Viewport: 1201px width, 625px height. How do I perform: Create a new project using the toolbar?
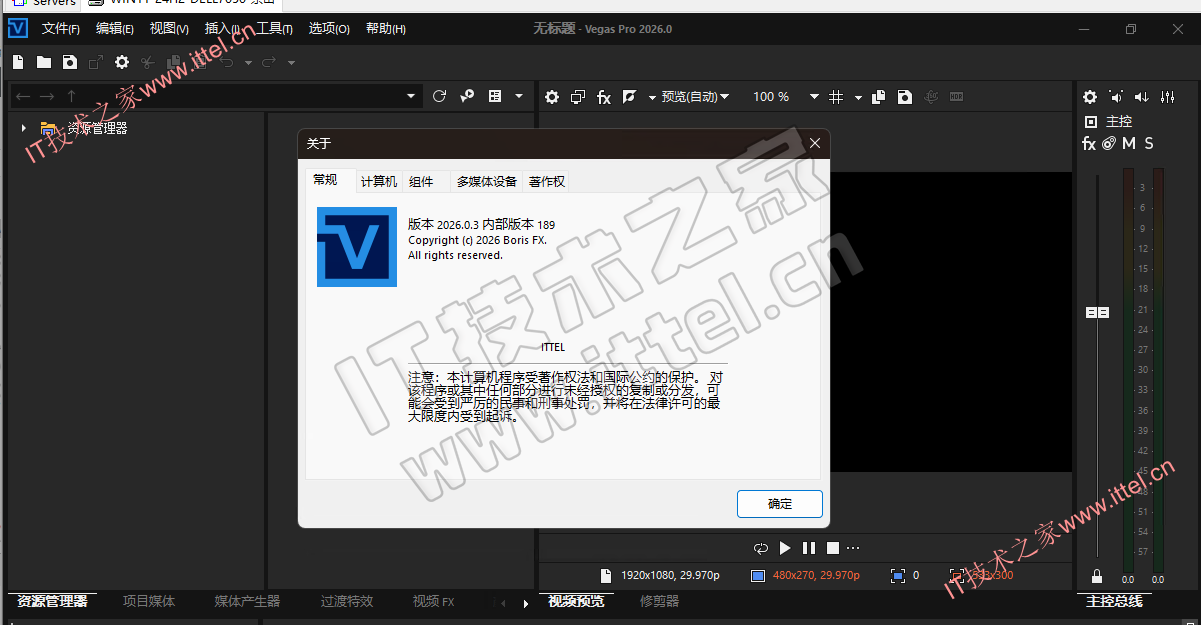tap(18, 62)
